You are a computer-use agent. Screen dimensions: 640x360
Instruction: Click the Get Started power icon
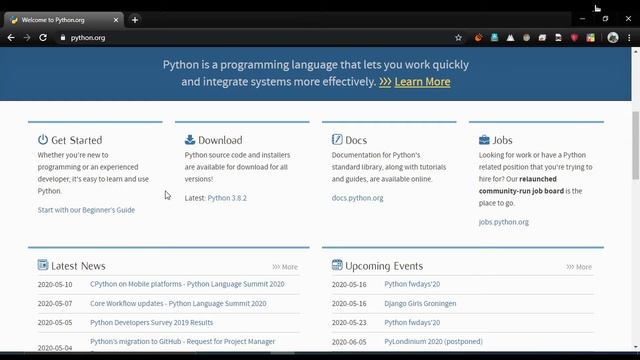[43, 140]
